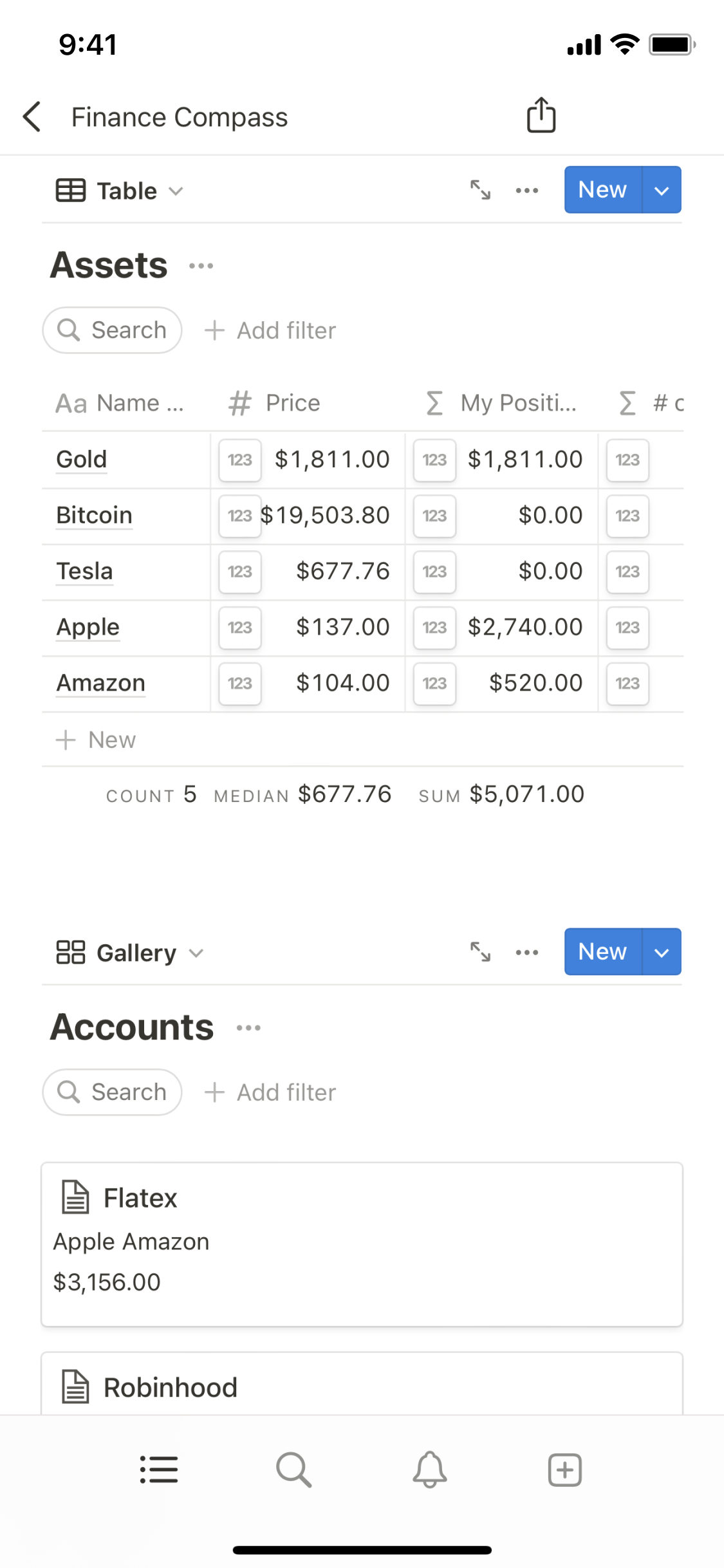Open the three-dot menu beside the Table view
Image resolution: width=724 pixels, height=1568 pixels.
point(527,191)
